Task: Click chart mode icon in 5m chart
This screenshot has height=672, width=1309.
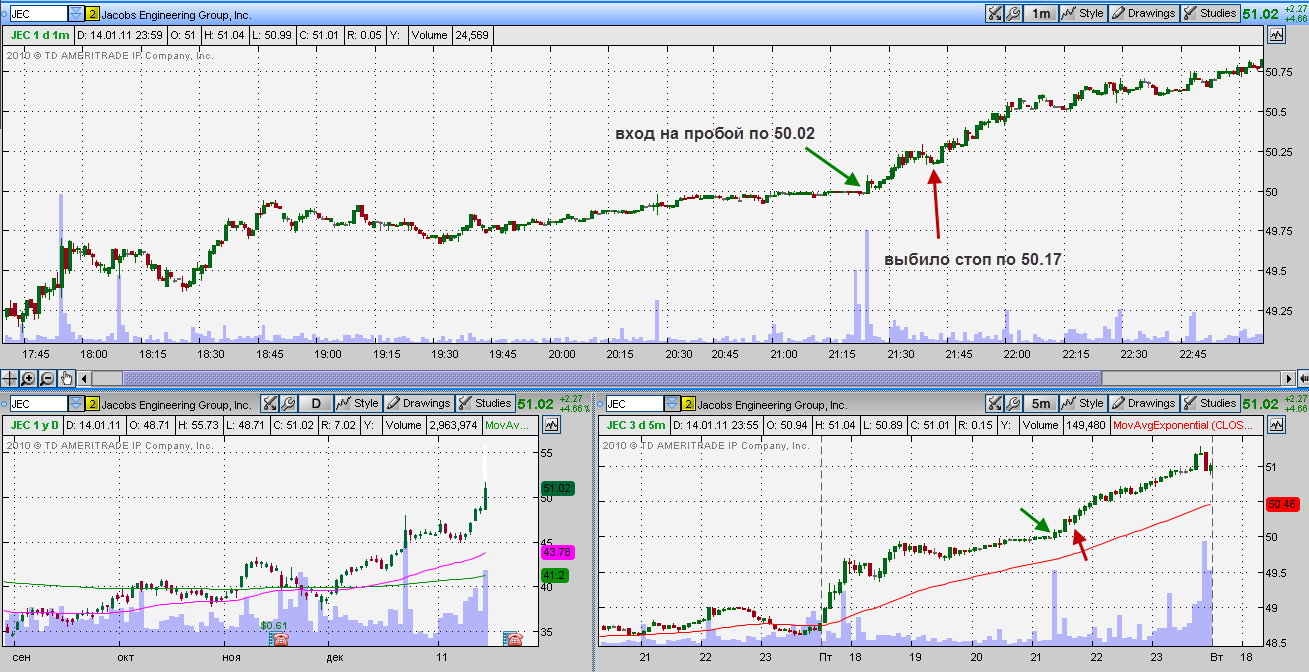Action: [1275, 424]
